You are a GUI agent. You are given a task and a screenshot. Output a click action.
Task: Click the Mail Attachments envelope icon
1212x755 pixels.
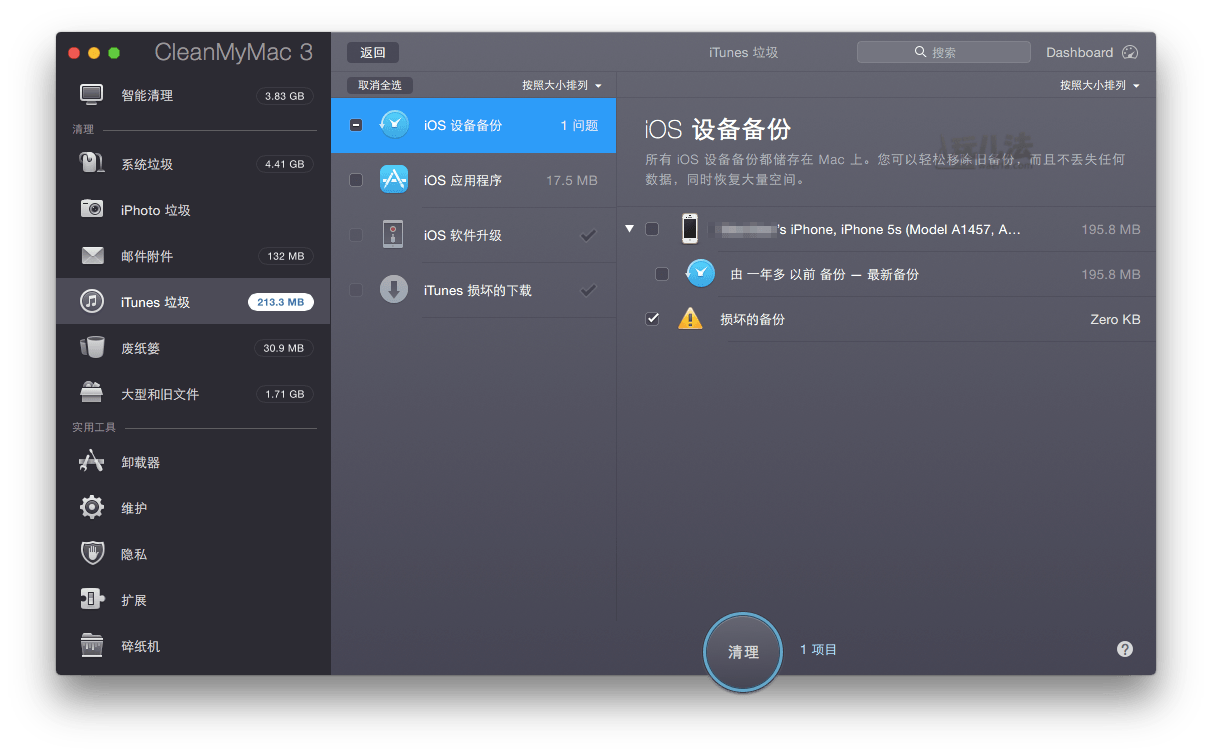click(92, 256)
